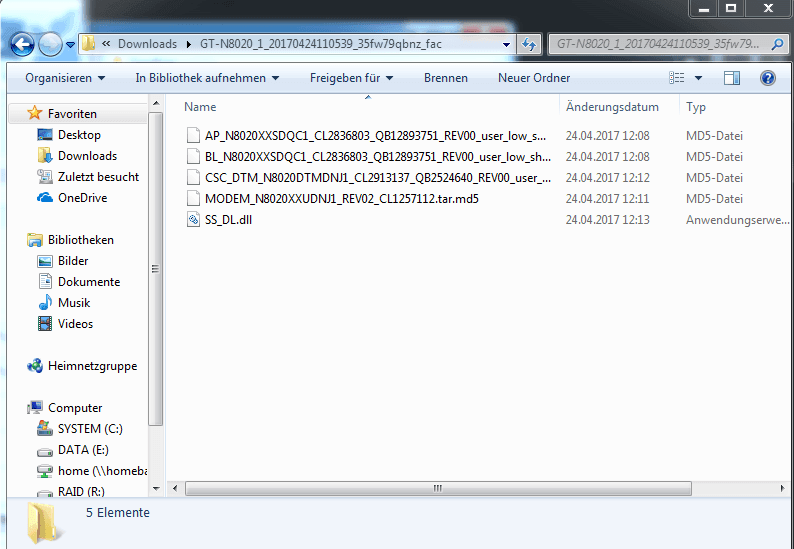Select the SS_DL.dll file
The width and height of the screenshot is (794, 549).
tap(228, 220)
